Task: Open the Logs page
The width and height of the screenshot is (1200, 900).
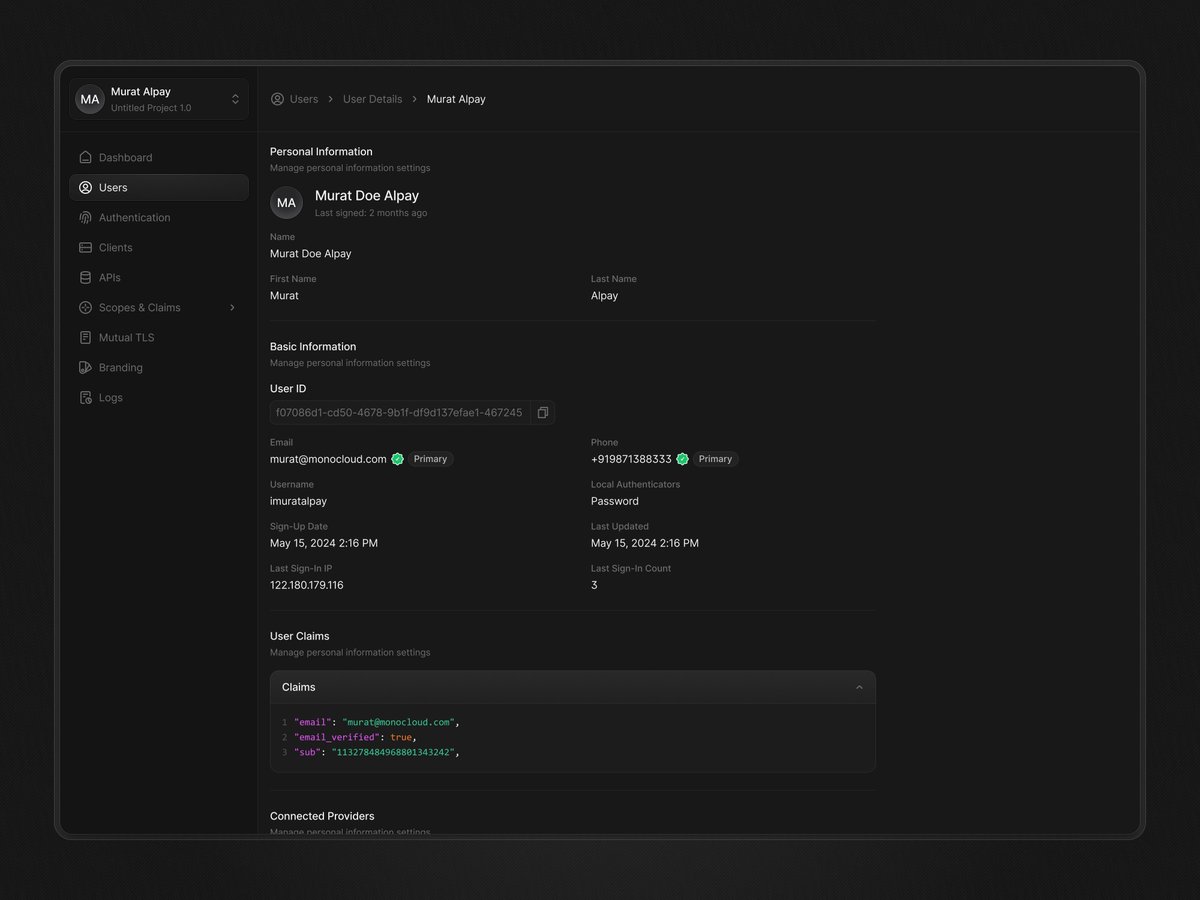Action: [x=159, y=397]
